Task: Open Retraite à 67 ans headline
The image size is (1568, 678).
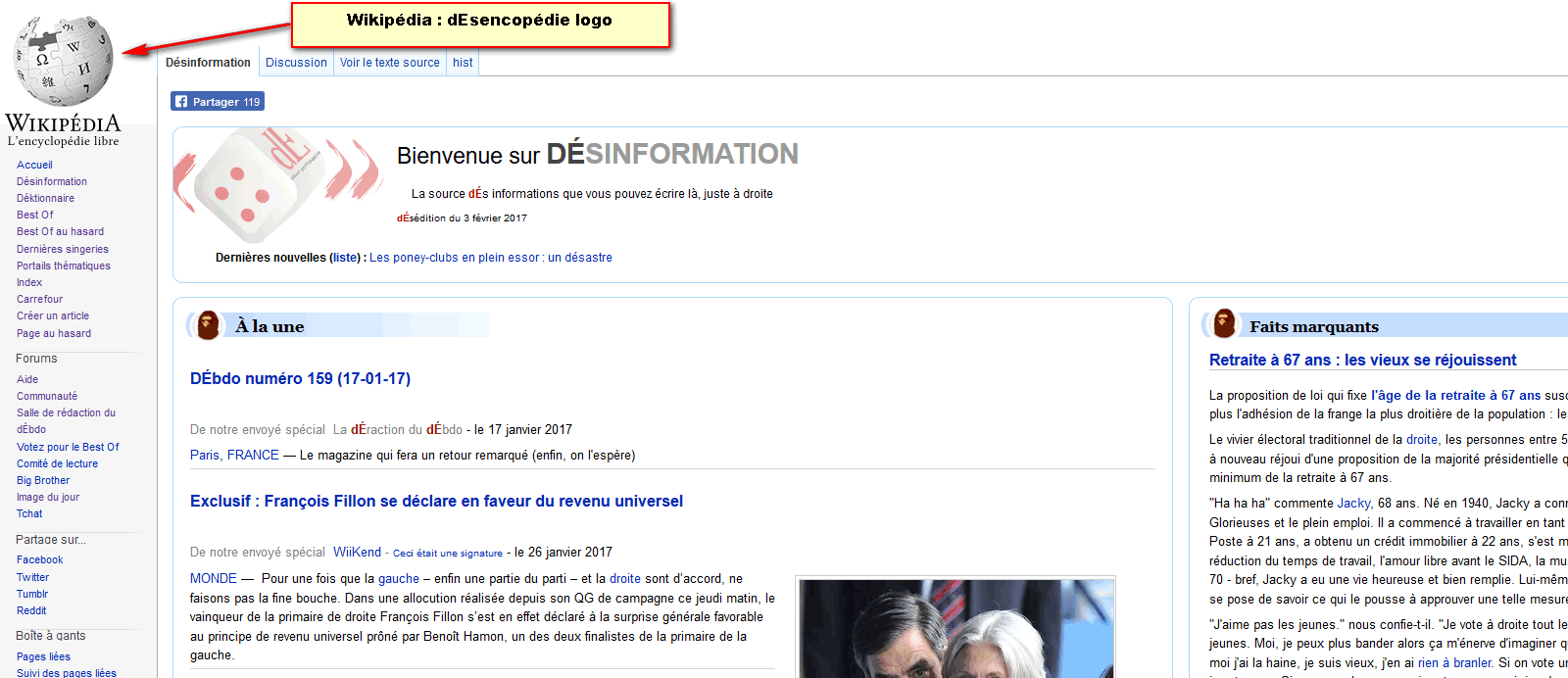Action: pos(1362,360)
